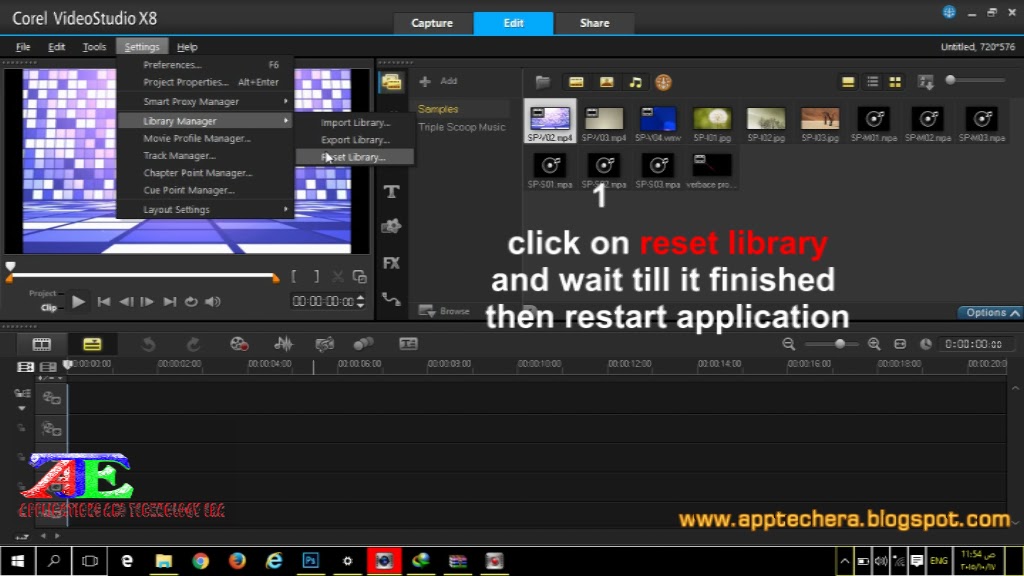Expand Smart Proxy Manager submenu
This screenshot has height=576, width=1024.
click(206, 101)
